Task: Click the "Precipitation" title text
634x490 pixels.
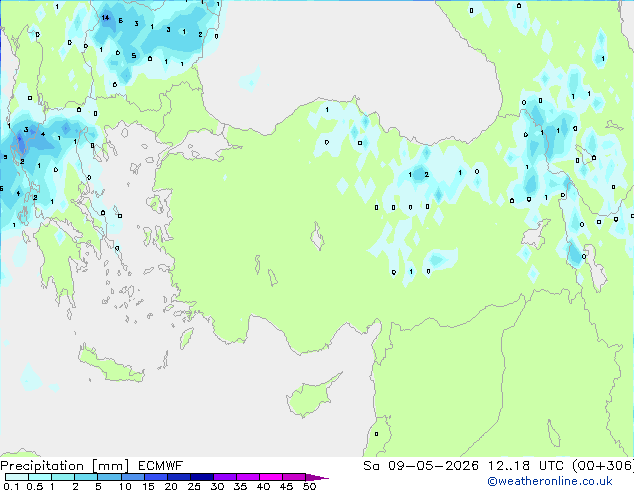Action: pos(42,466)
